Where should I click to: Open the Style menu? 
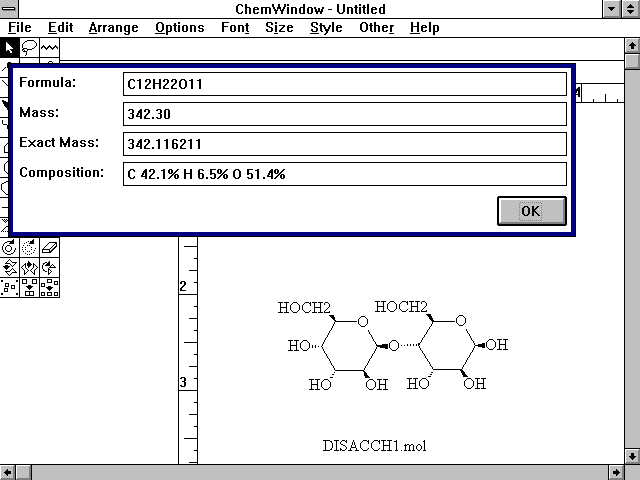(326, 28)
